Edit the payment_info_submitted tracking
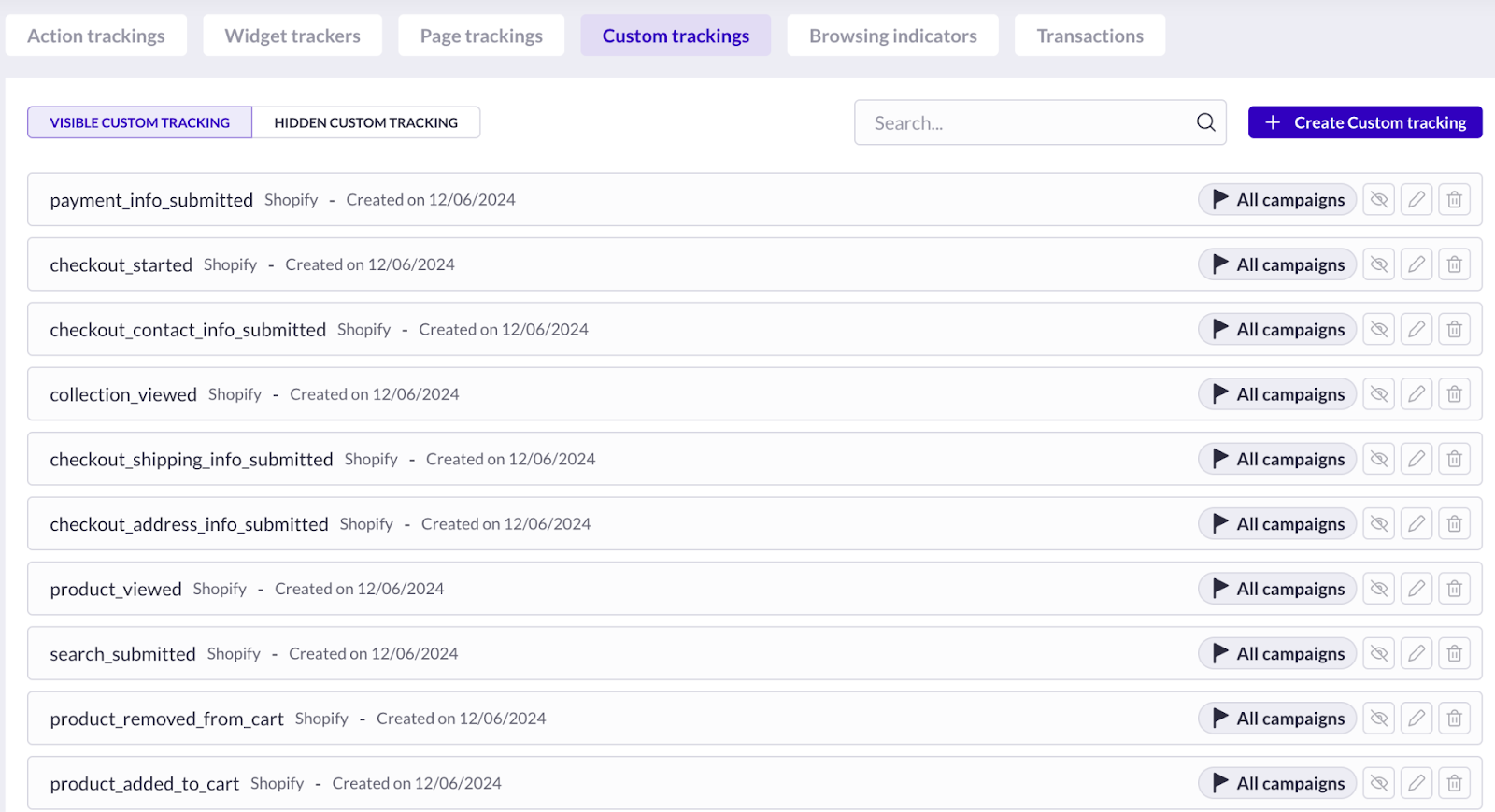The height and width of the screenshot is (812, 1495). [1417, 199]
